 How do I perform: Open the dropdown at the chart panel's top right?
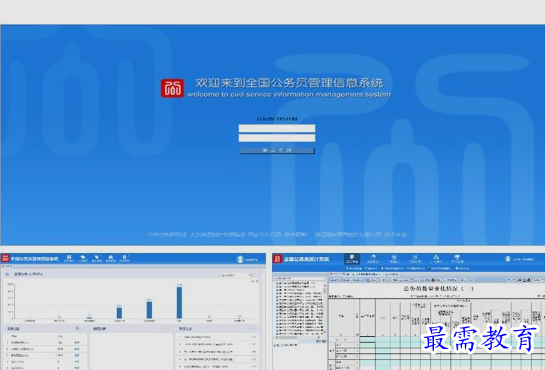236,275
